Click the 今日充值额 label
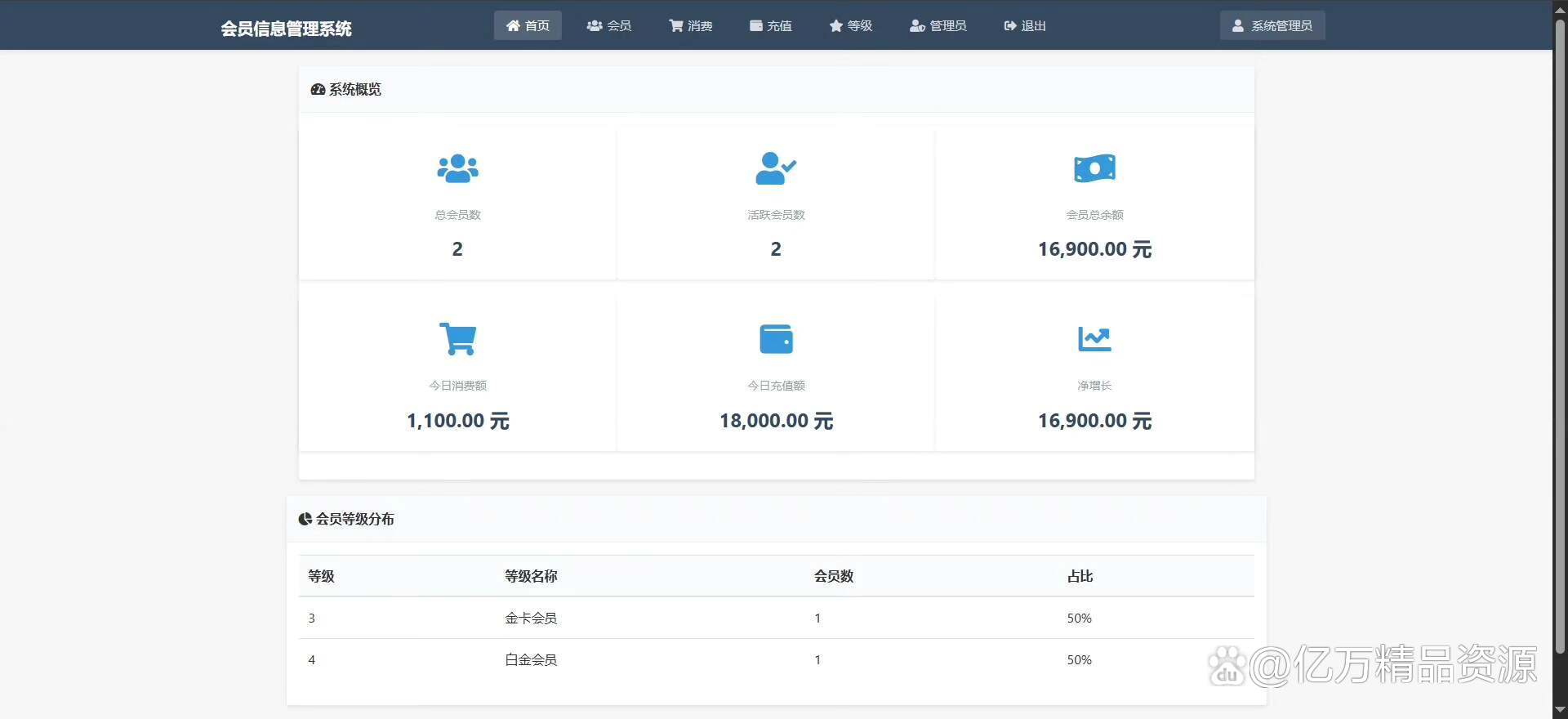The height and width of the screenshot is (719, 1568). click(776, 386)
